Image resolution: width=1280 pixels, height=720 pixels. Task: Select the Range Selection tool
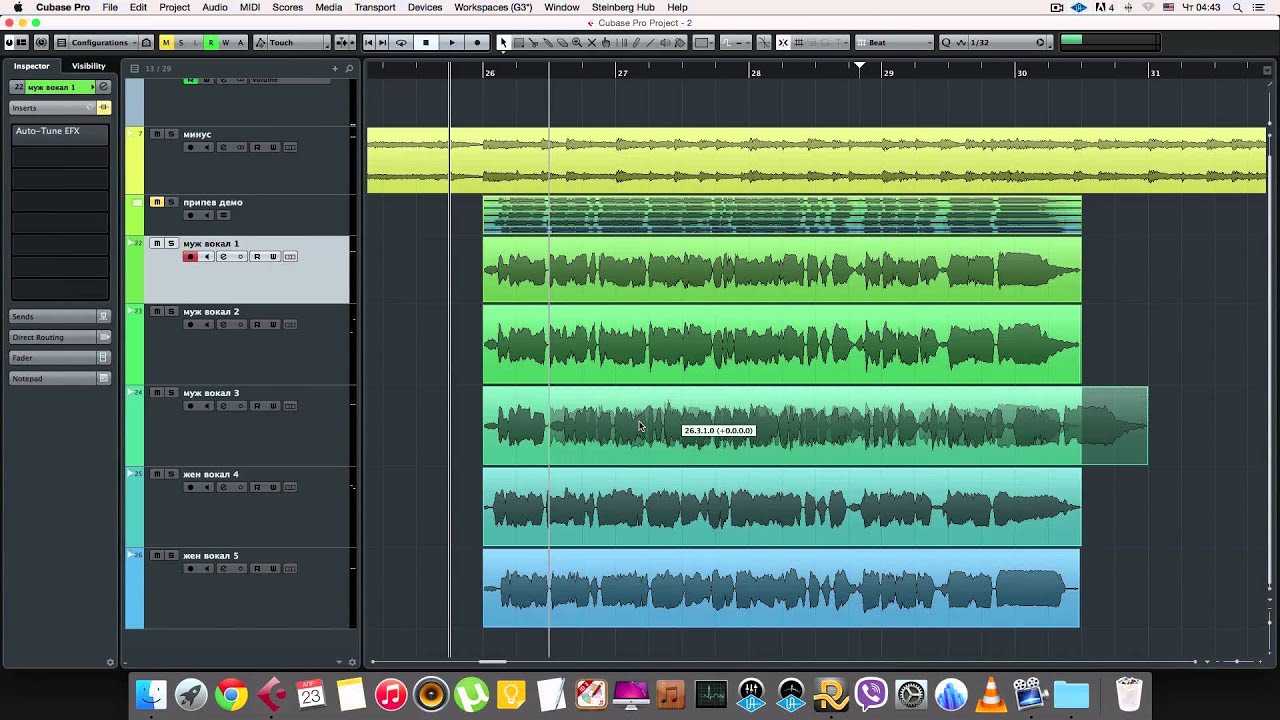518,42
